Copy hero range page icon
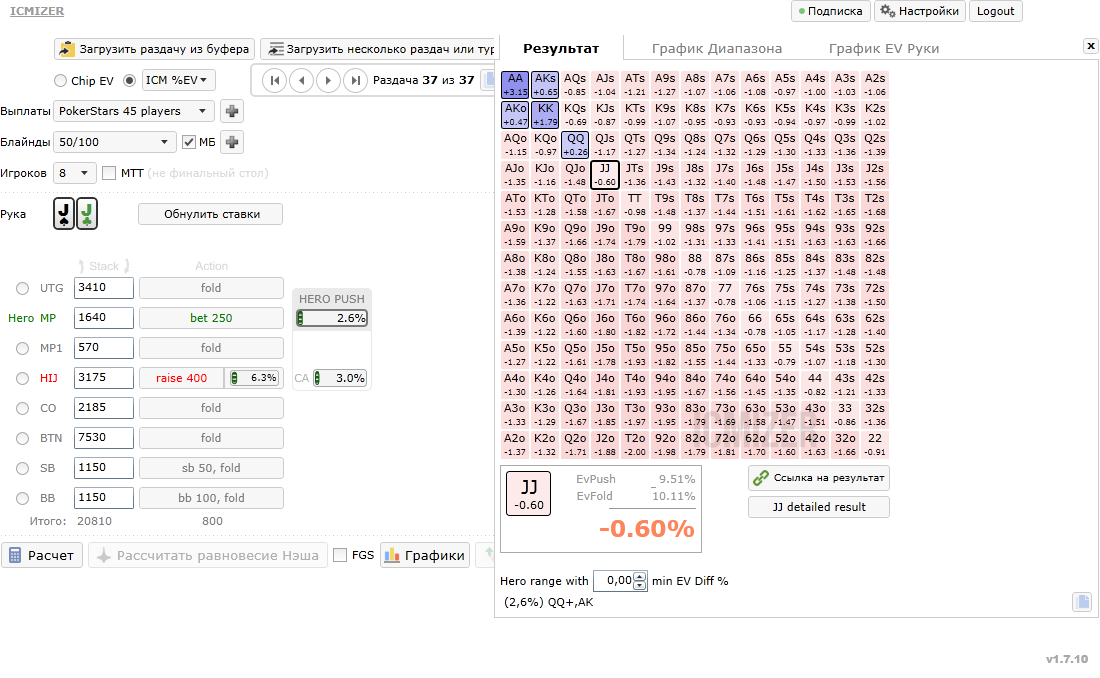 (x=1082, y=601)
